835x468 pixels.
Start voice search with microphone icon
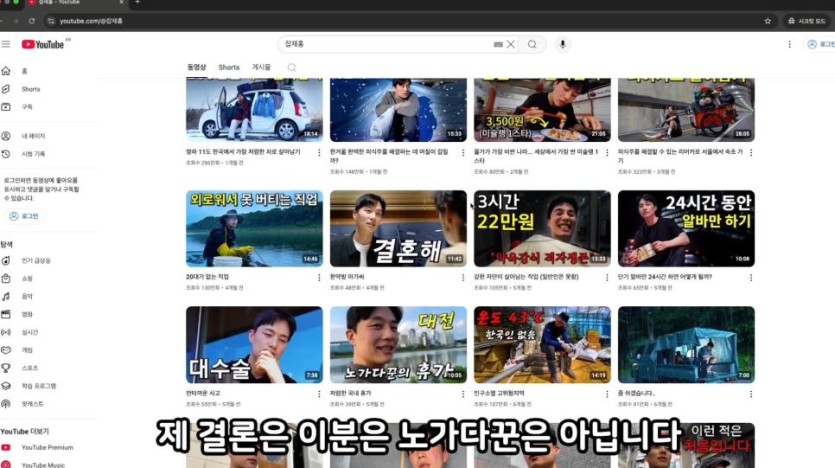pyautogui.click(x=563, y=44)
